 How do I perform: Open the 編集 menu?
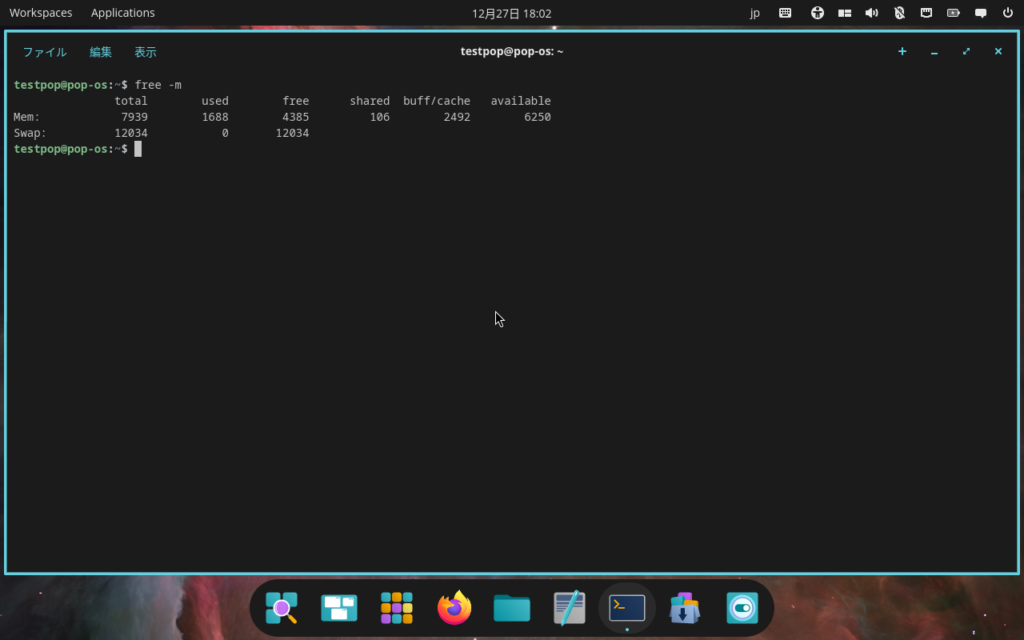(x=100, y=52)
